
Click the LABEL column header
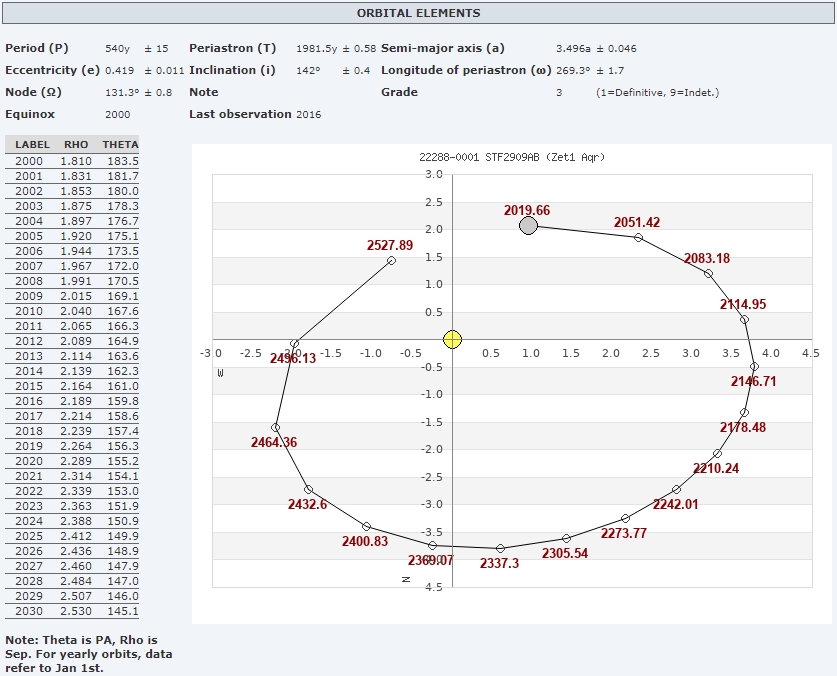coord(32,145)
